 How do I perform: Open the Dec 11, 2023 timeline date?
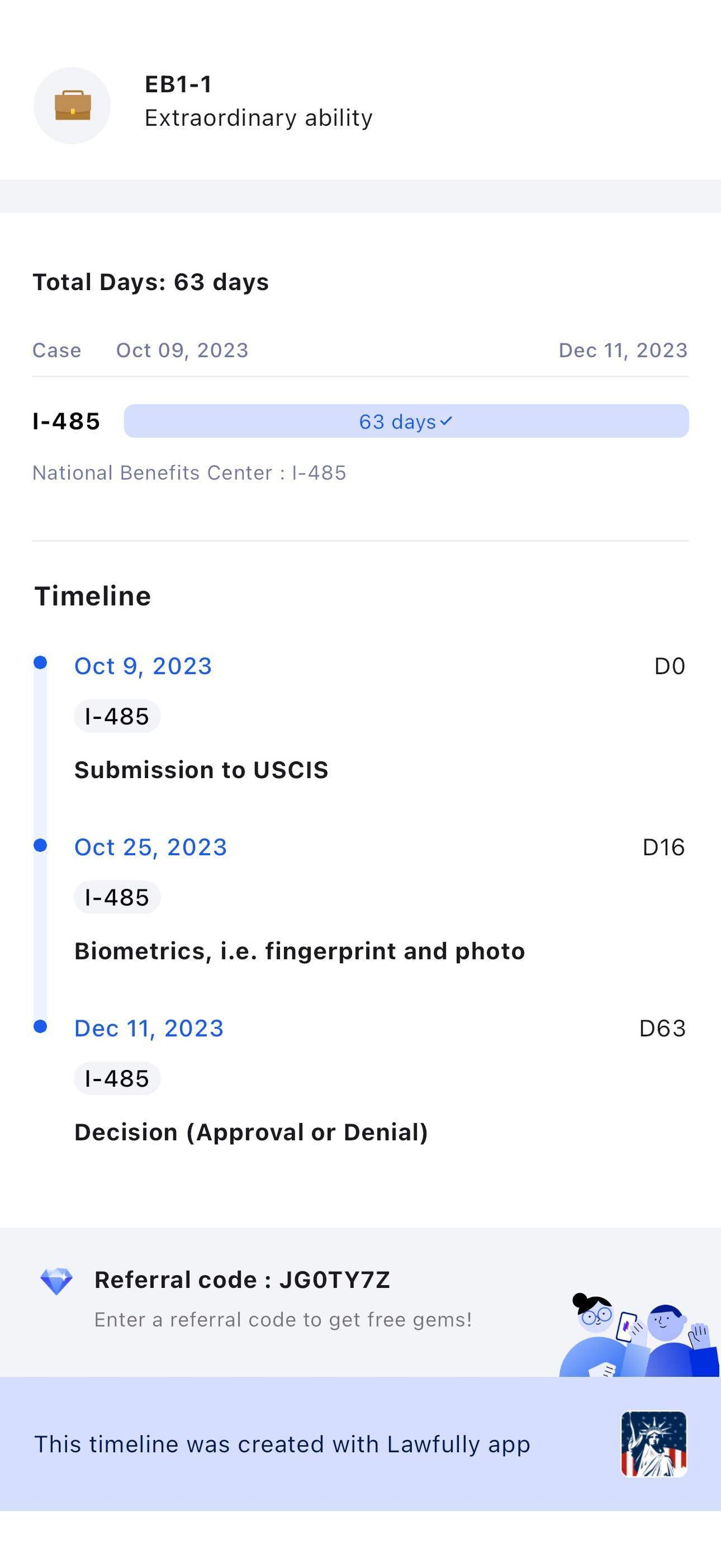click(149, 1028)
